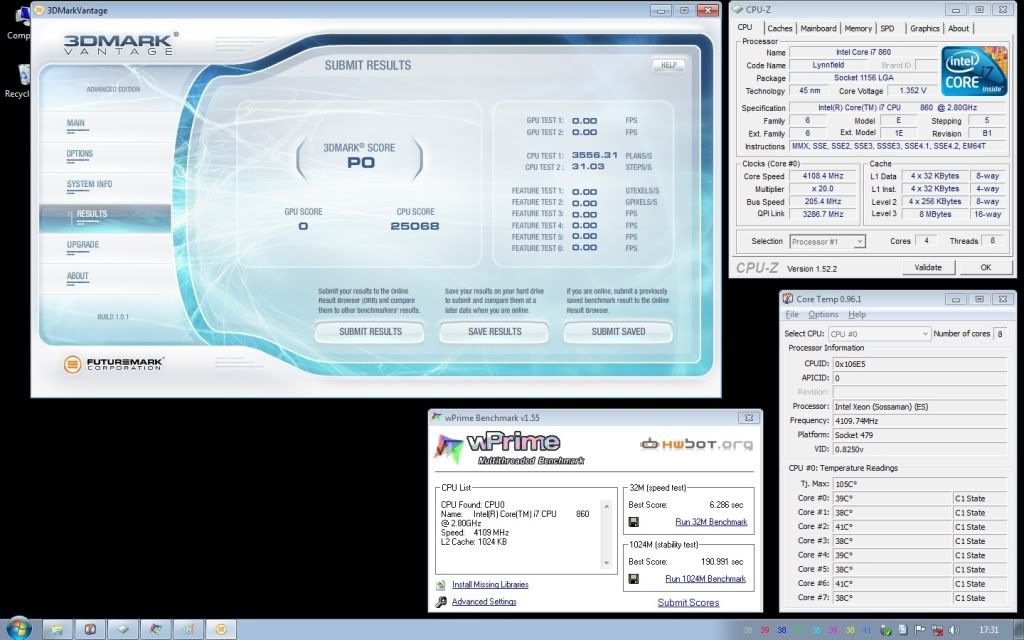1024x640 pixels.
Task: Click the taskbar clock showing 17:31
Action: [989, 630]
